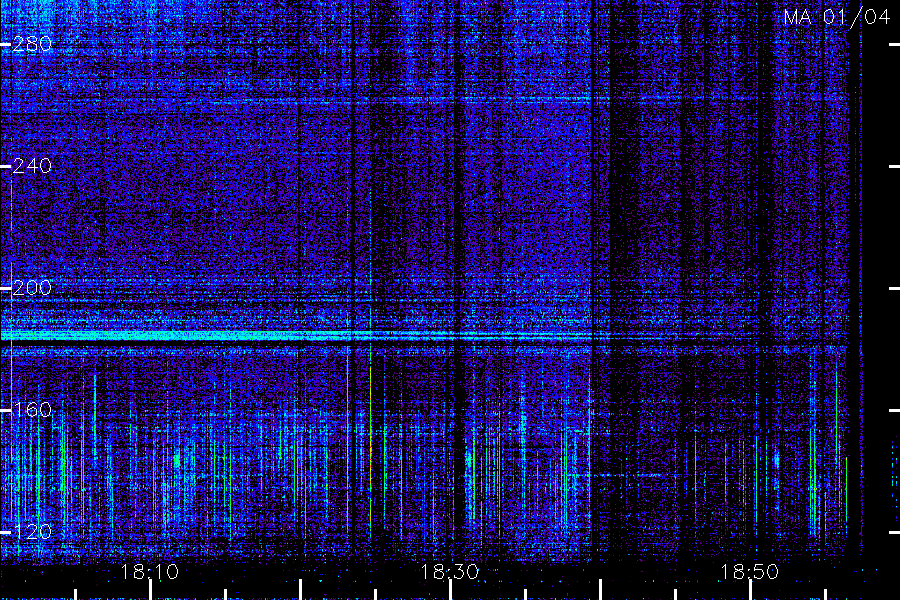The width and height of the screenshot is (900, 600).
Task: Click the 18:10 time axis label
Action: click(149, 572)
